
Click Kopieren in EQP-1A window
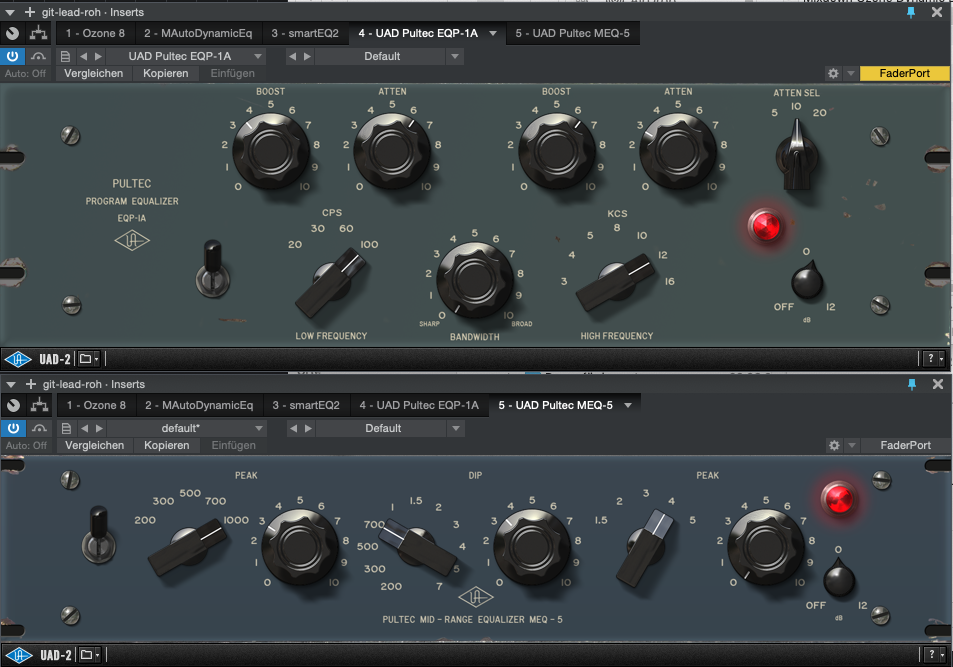point(165,73)
